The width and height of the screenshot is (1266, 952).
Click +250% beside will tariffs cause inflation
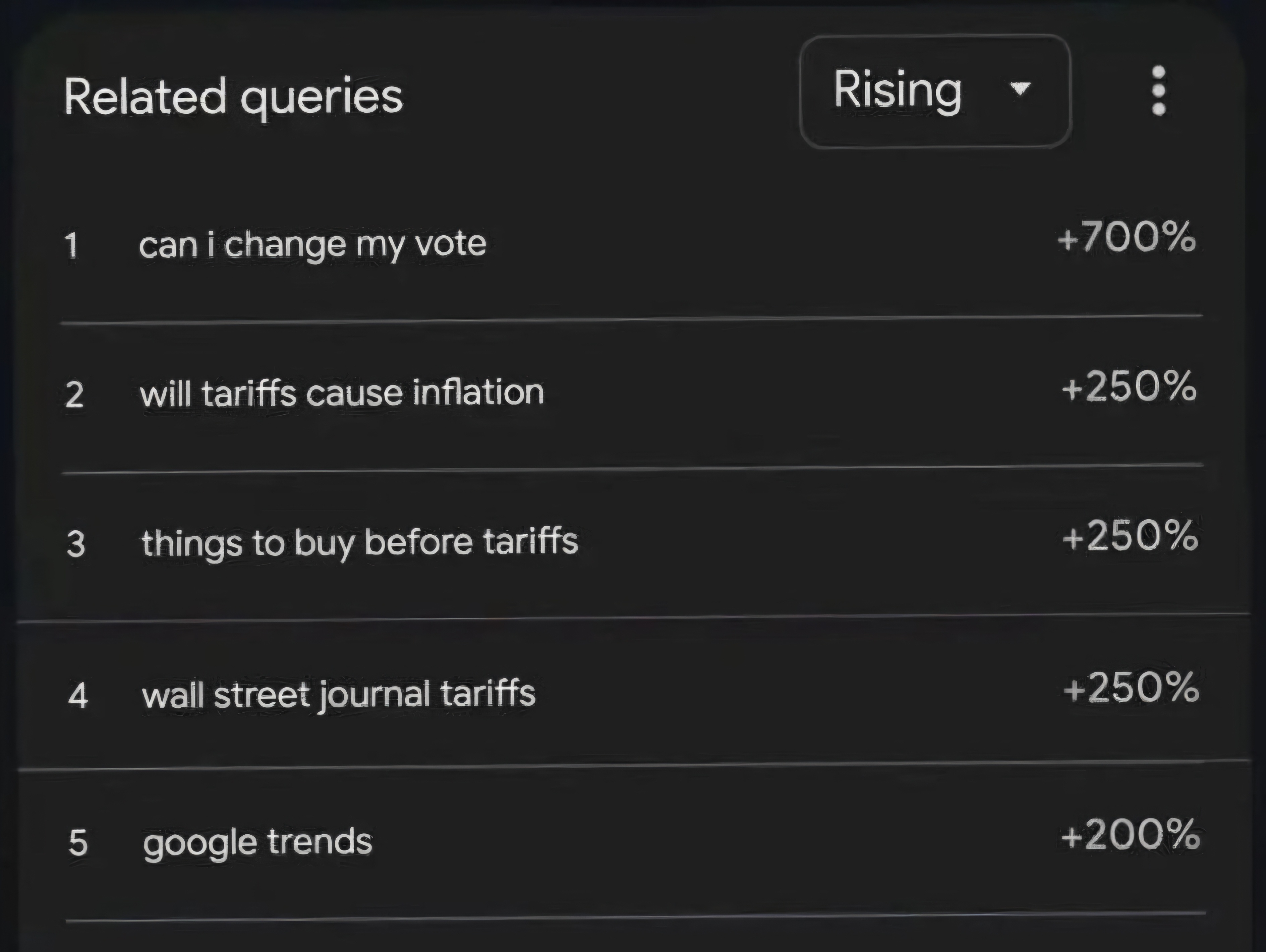point(1129,387)
